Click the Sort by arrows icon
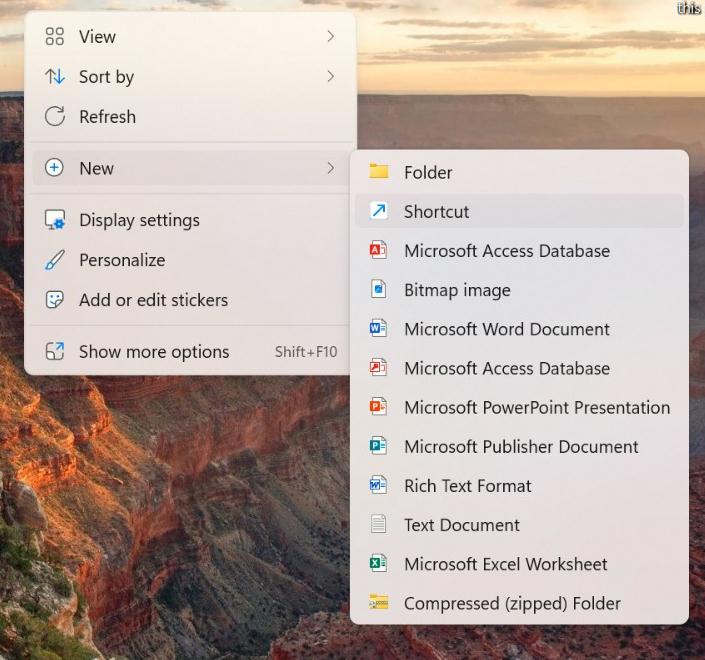The image size is (705, 660). [x=55, y=77]
